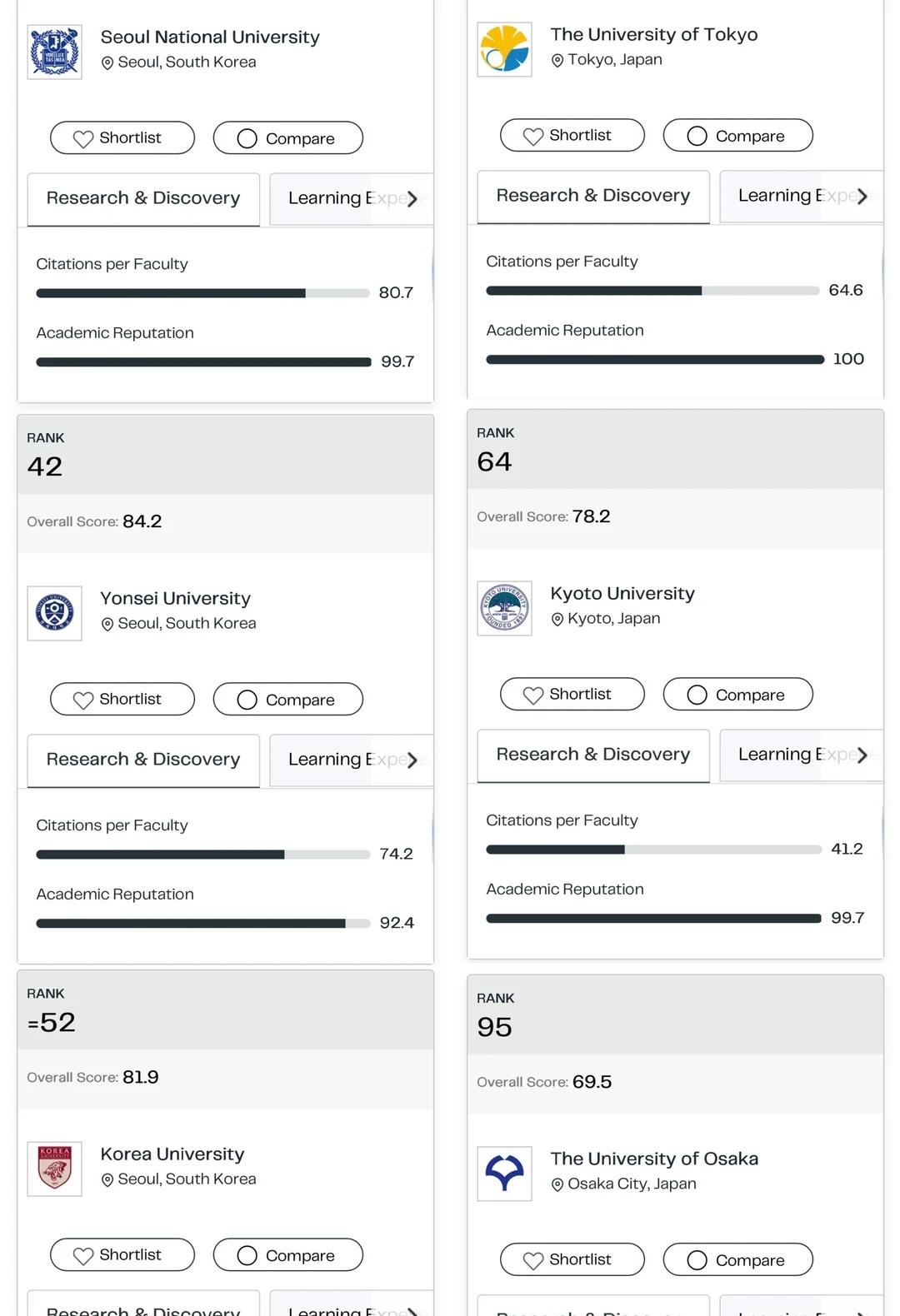The width and height of the screenshot is (900, 1316).
Task: Toggle Compare circle for University of Tokyo
Action: pyautogui.click(x=697, y=136)
